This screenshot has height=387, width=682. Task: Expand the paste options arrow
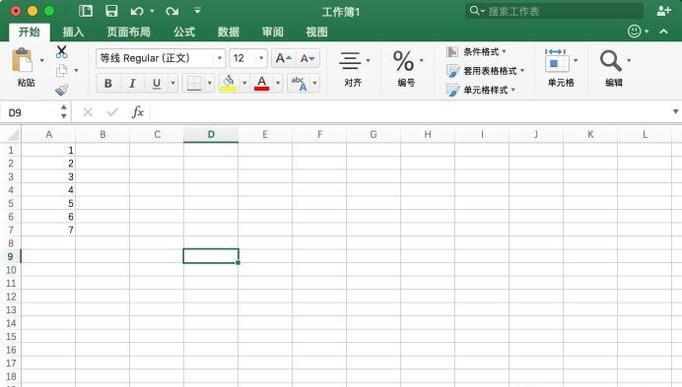pyautogui.click(x=42, y=60)
